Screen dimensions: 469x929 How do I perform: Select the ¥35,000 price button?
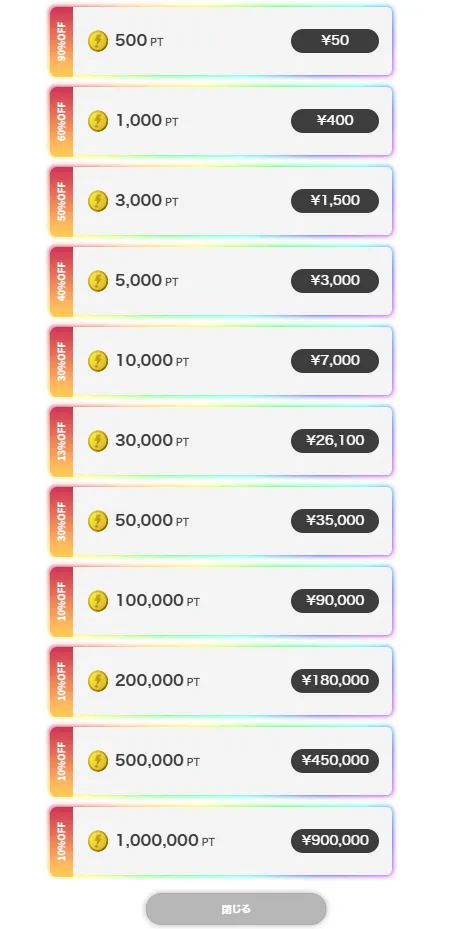tap(335, 521)
